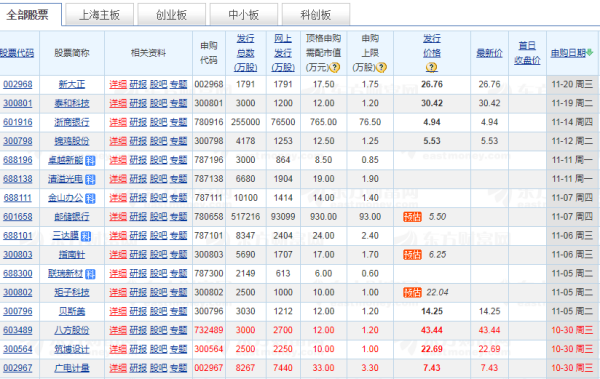Open stock code 002968 link
Image resolution: width=600 pixels, height=379 pixels.
tap(18, 84)
